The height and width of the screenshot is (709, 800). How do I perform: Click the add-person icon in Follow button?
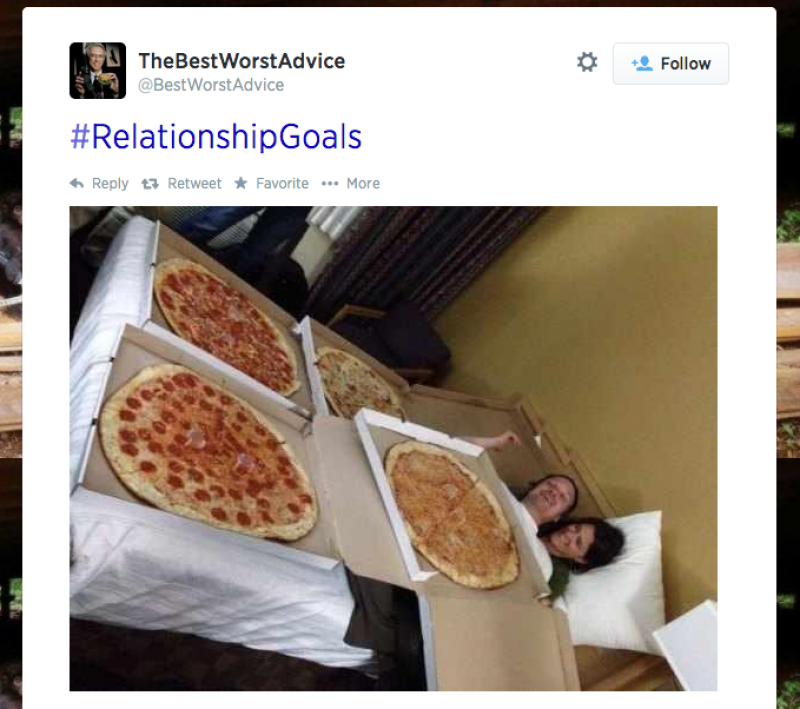[642, 63]
